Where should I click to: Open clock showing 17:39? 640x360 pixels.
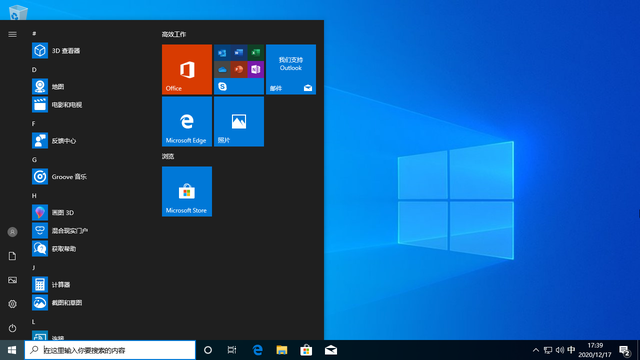(595, 350)
